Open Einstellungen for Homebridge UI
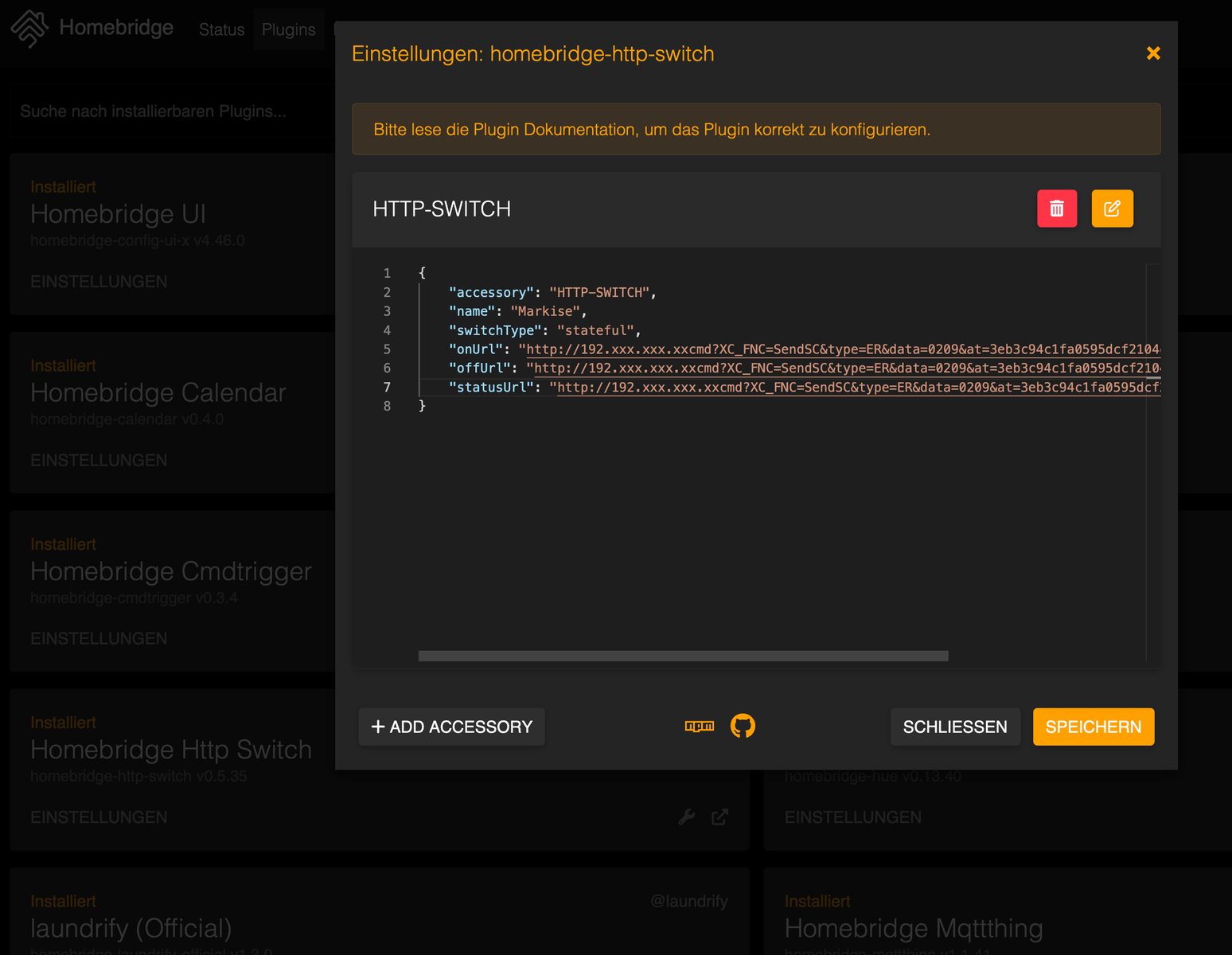Screen dimensions: 1232x955 (x=99, y=282)
